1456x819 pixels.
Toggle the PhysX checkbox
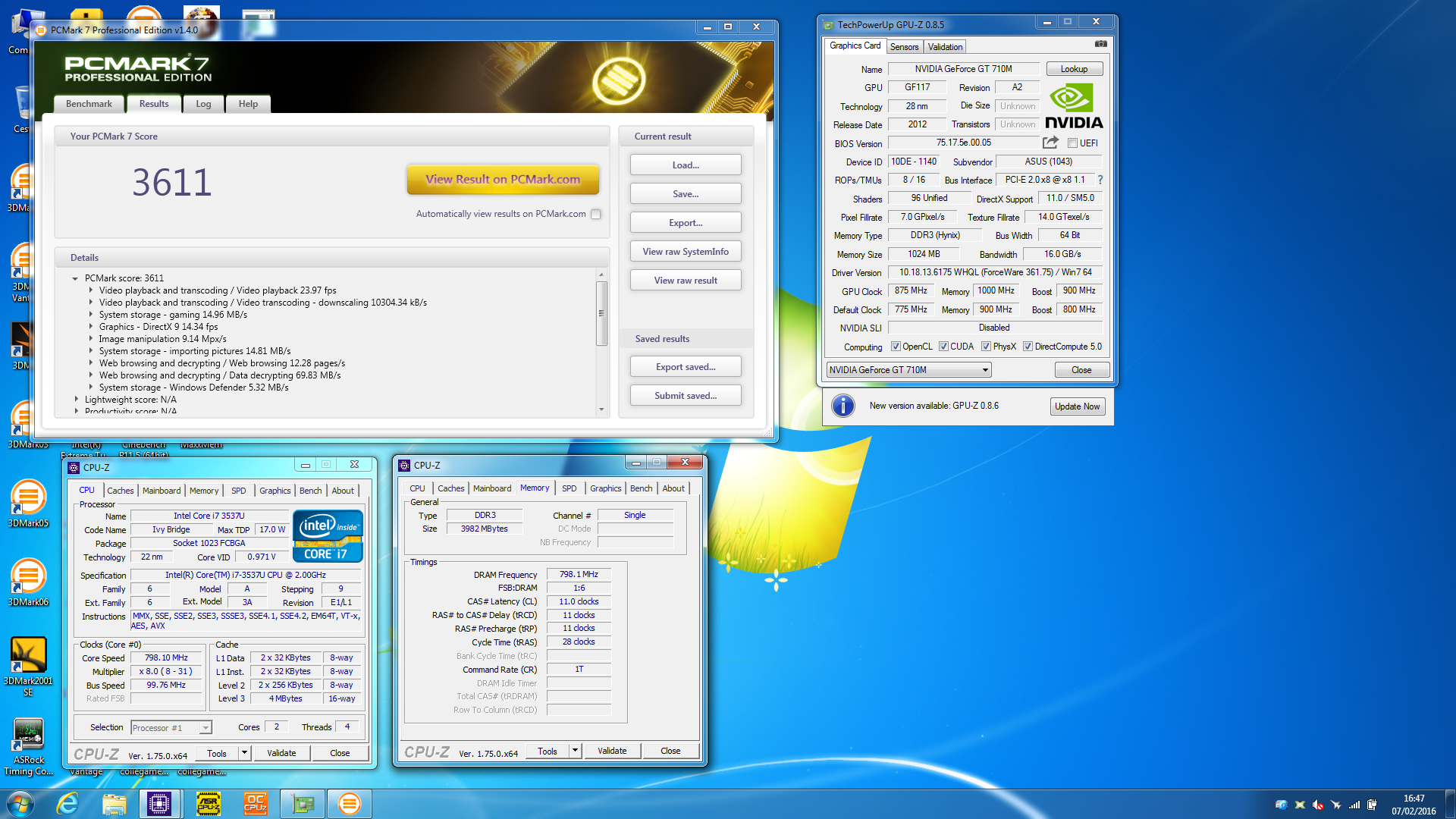coord(986,347)
